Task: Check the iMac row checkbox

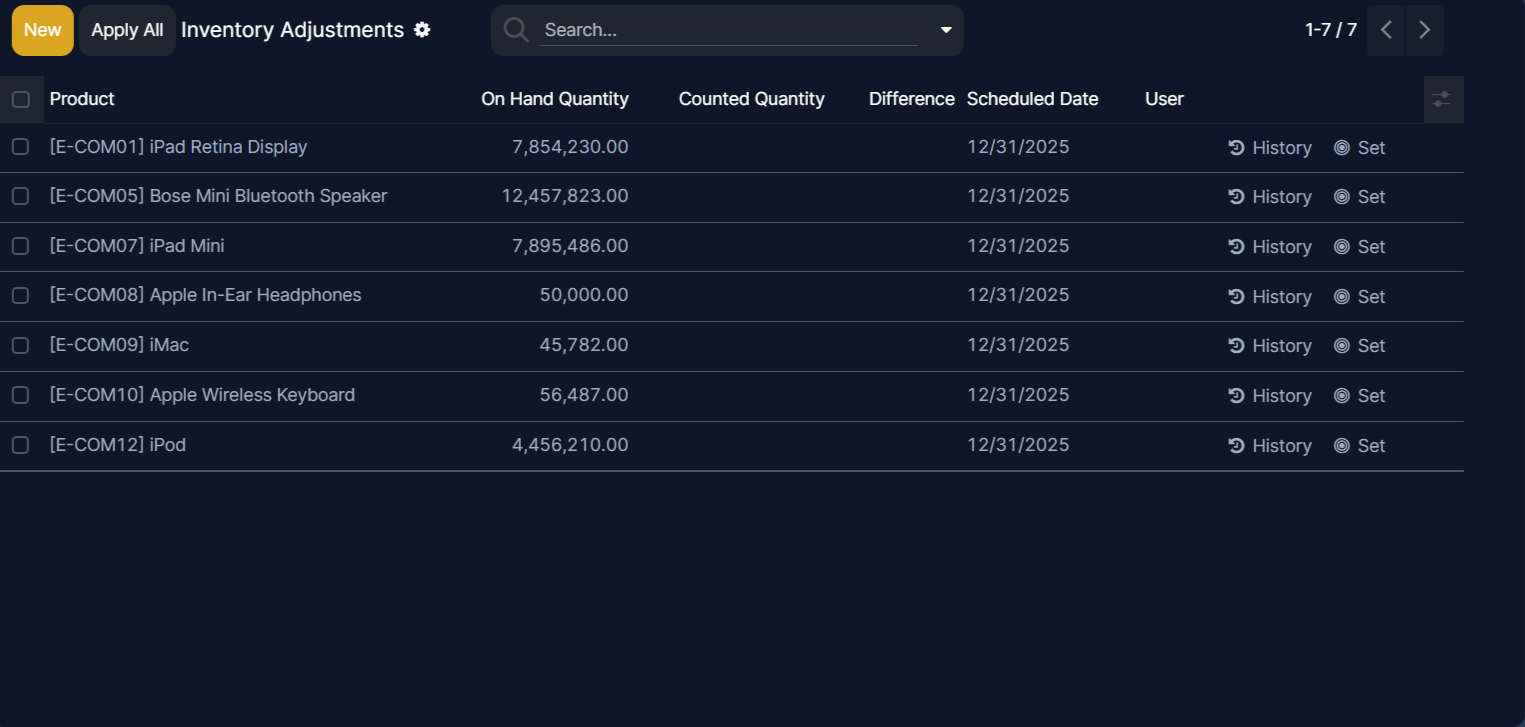Action: (x=20, y=345)
